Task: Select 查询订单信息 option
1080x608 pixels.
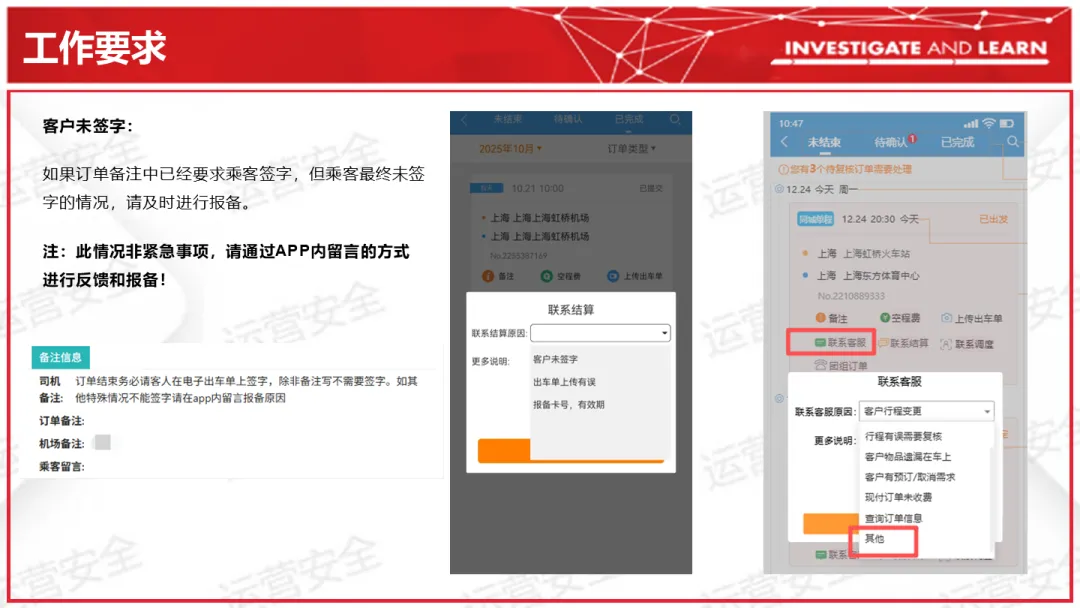Action: [x=893, y=518]
